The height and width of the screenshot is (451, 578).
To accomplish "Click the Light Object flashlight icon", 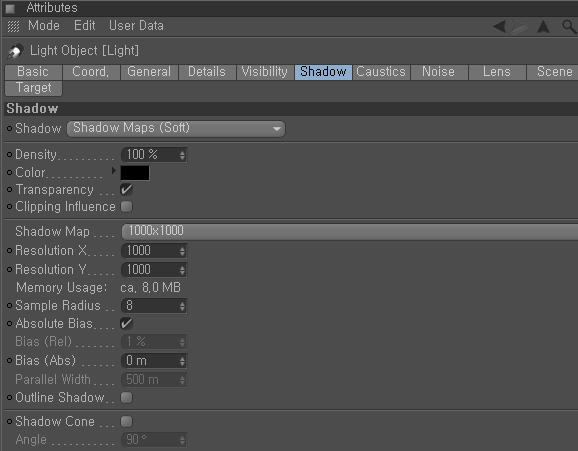I will pyautogui.click(x=15, y=51).
